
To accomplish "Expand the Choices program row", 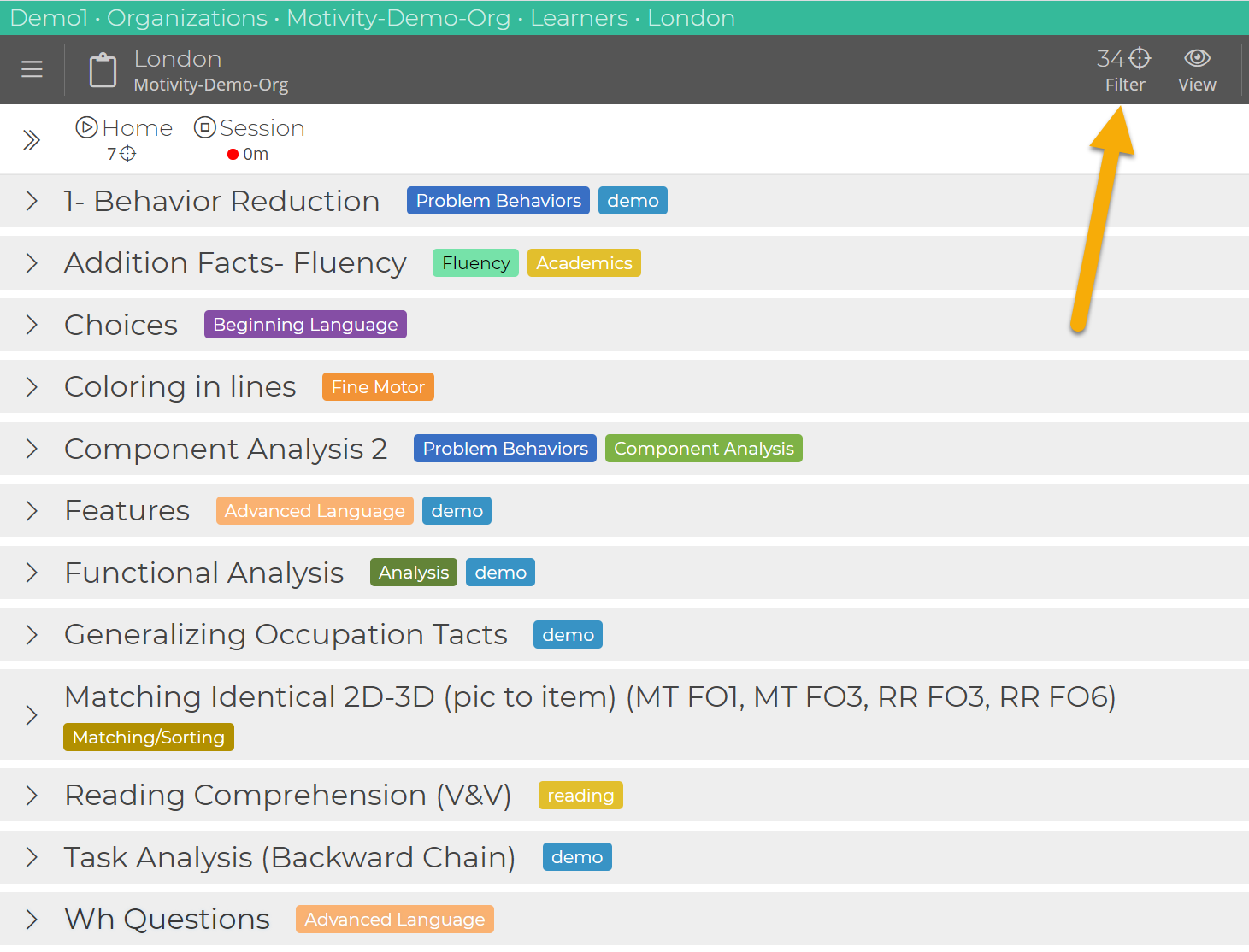I will (x=32, y=325).
